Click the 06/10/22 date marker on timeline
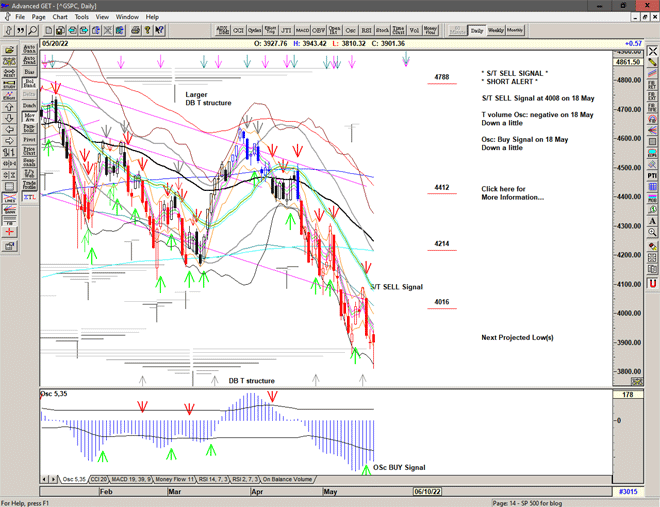660x507 pixels. pos(427,491)
